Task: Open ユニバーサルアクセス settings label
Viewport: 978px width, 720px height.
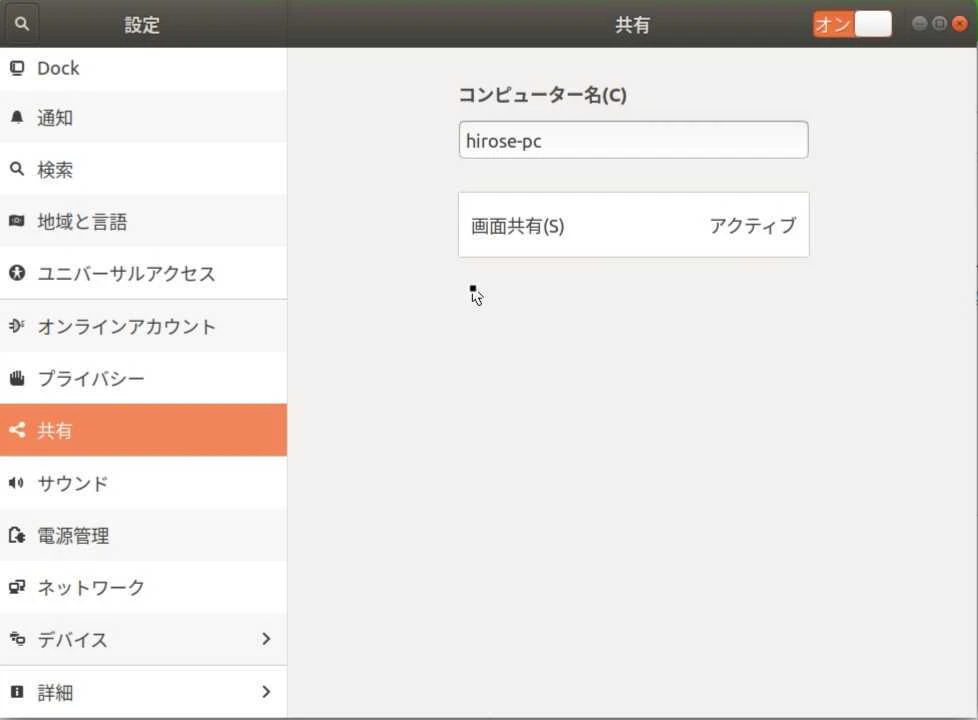Action: coord(126,273)
